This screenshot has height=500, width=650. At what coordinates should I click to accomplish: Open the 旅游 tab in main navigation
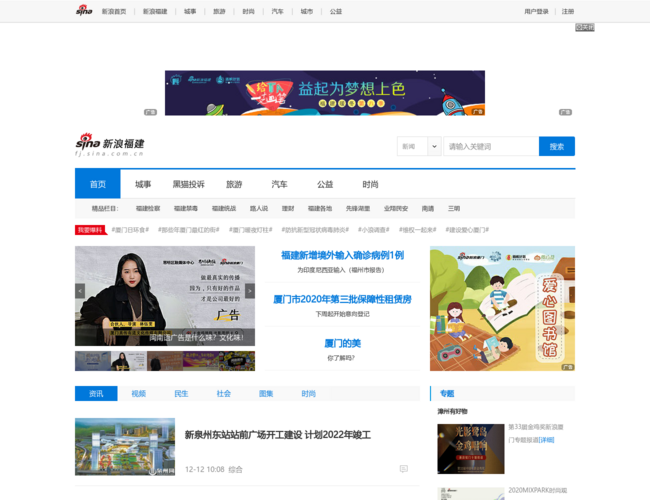click(x=234, y=184)
